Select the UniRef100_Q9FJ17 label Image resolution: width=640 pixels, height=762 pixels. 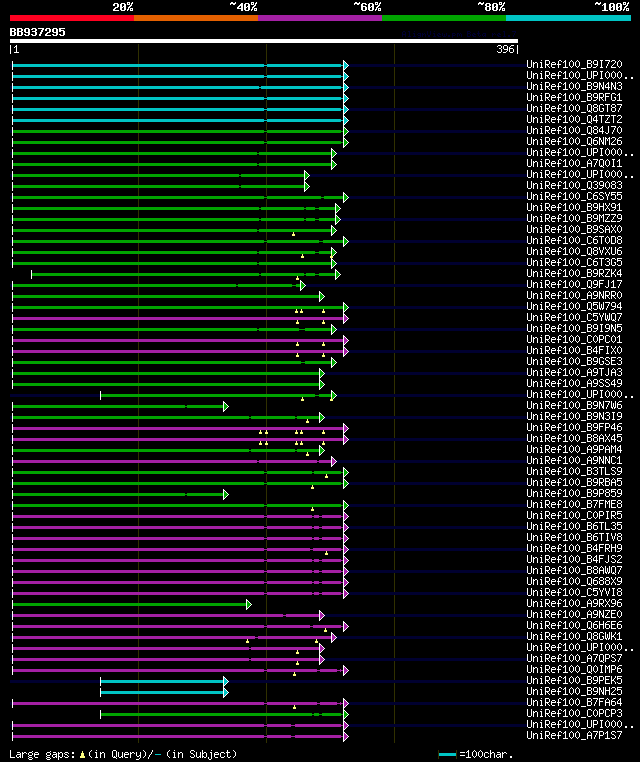click(x=574, y=284)
